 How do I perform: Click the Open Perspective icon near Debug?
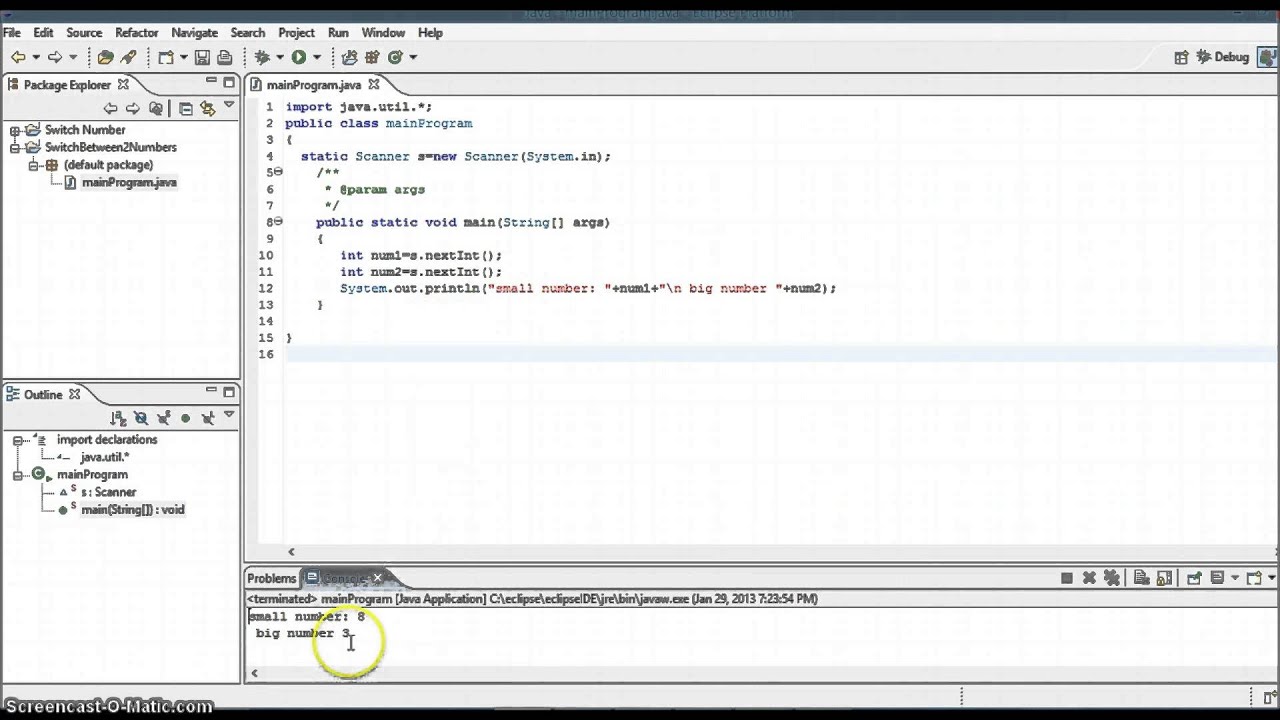tap(1181, 57)
